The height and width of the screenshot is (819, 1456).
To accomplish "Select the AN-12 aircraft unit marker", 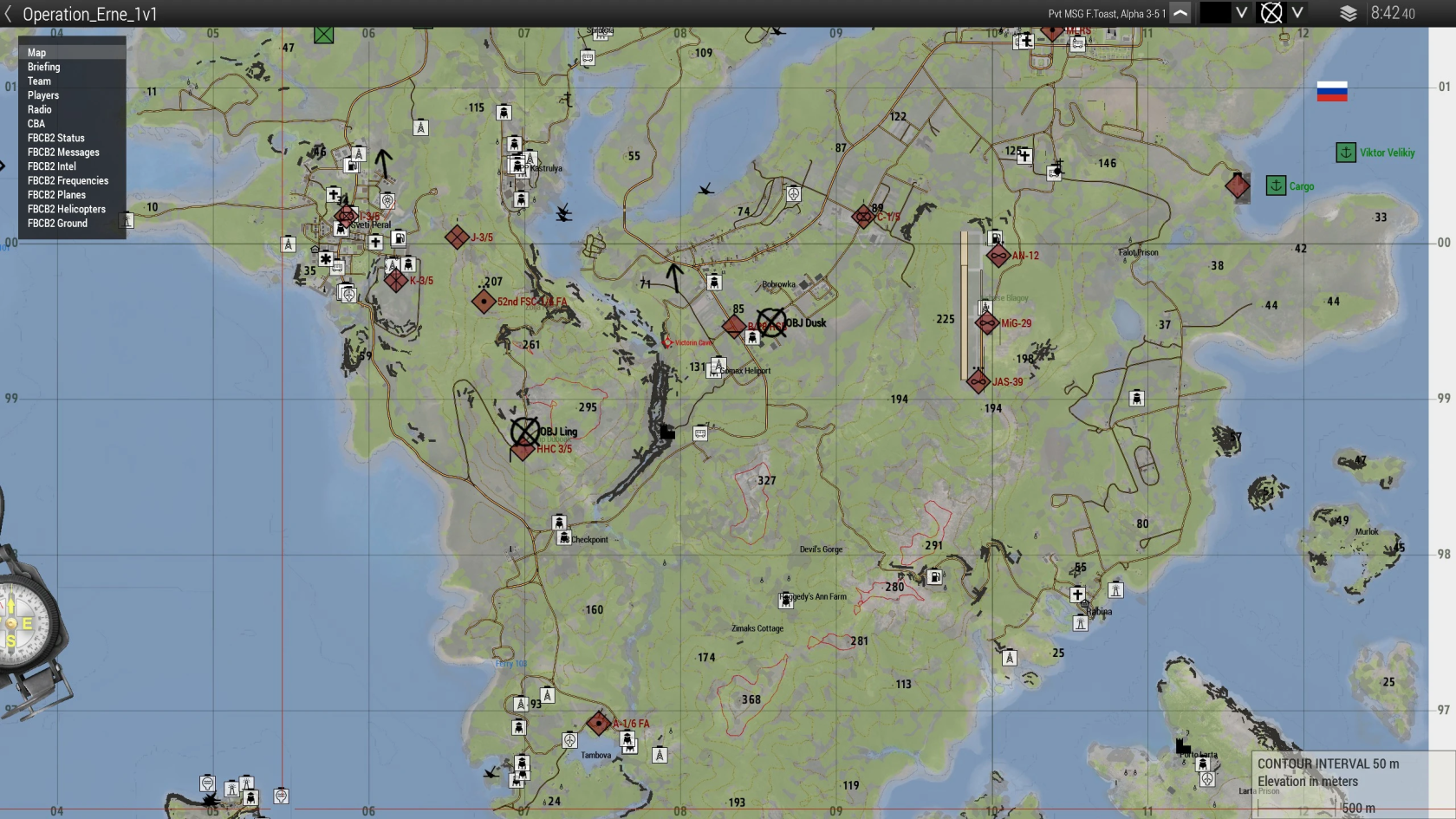I will pyautogui.click(x=998, y=256).
